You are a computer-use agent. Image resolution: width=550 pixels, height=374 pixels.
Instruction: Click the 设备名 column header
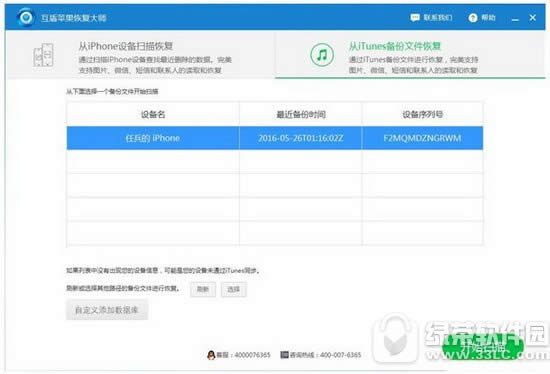153,114
